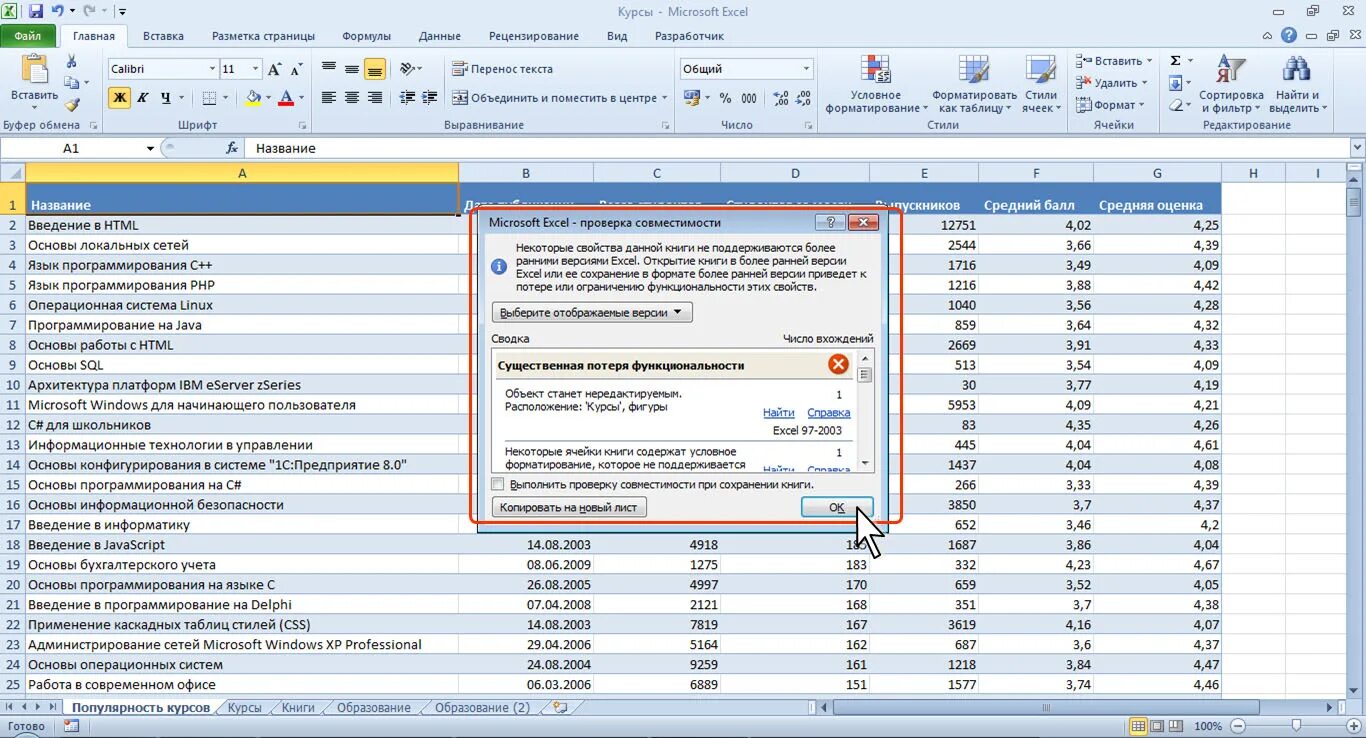1366x738 pixels.
Task: Open Условное форматирование menu
Action: (875, 85)
